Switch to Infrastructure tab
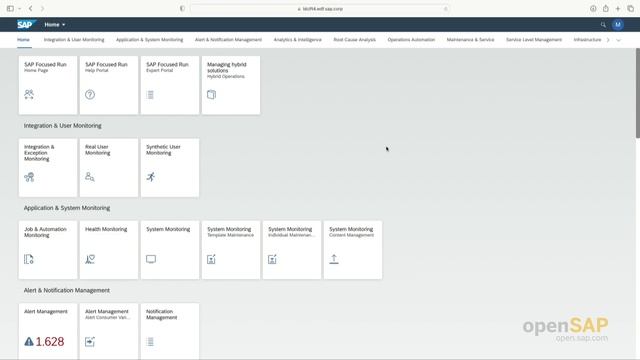 (587, 40)
